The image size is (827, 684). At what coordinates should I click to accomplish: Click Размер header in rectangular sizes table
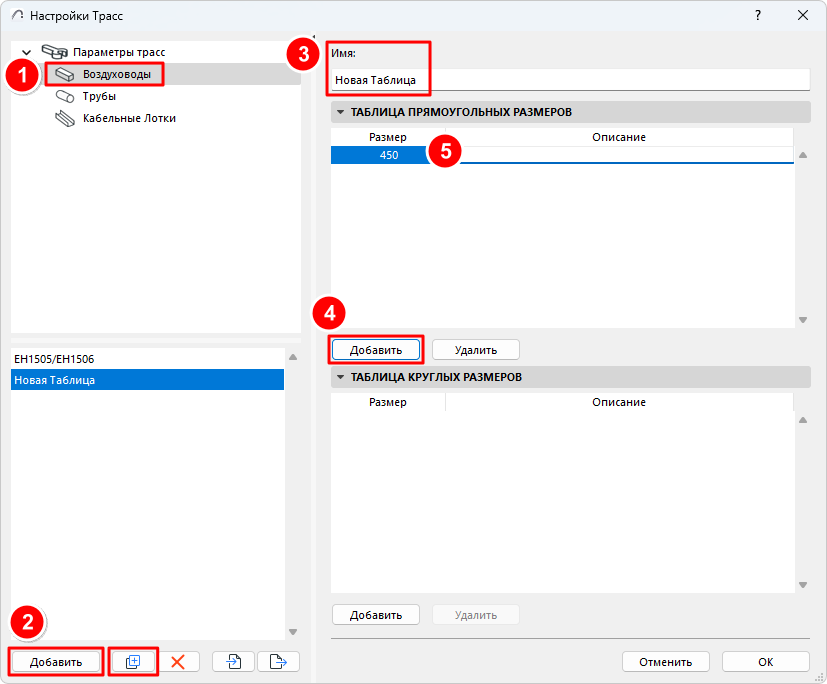388,137
